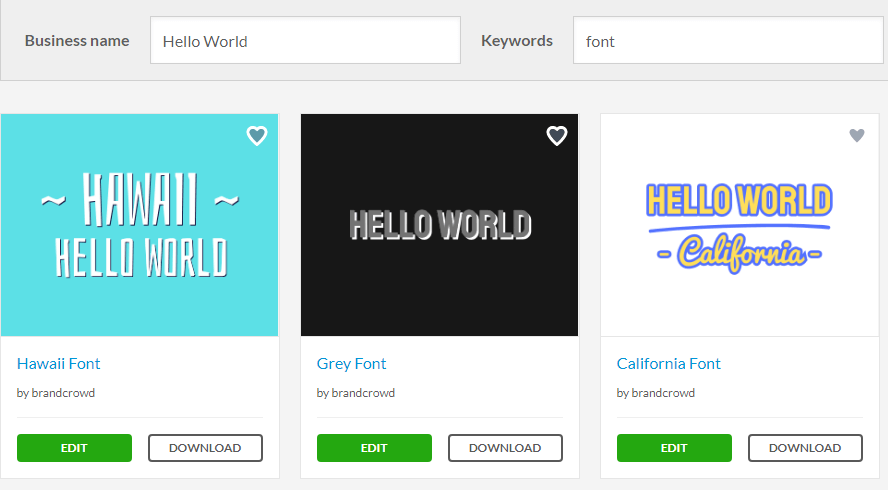Open the Grey Hello World logo preview
Screen dimensions: 888x490
(439, 225)
